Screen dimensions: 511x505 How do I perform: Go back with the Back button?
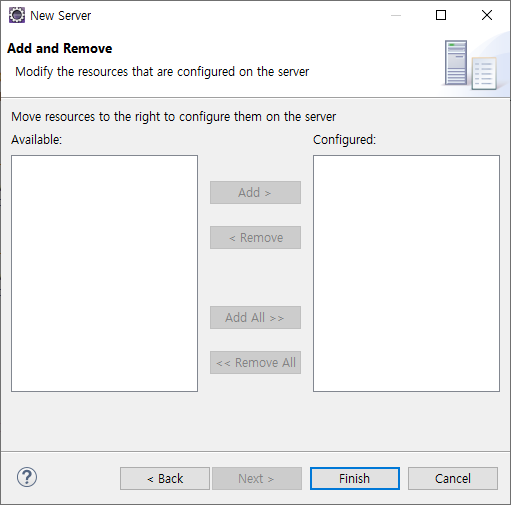click(x=165, y=478)
